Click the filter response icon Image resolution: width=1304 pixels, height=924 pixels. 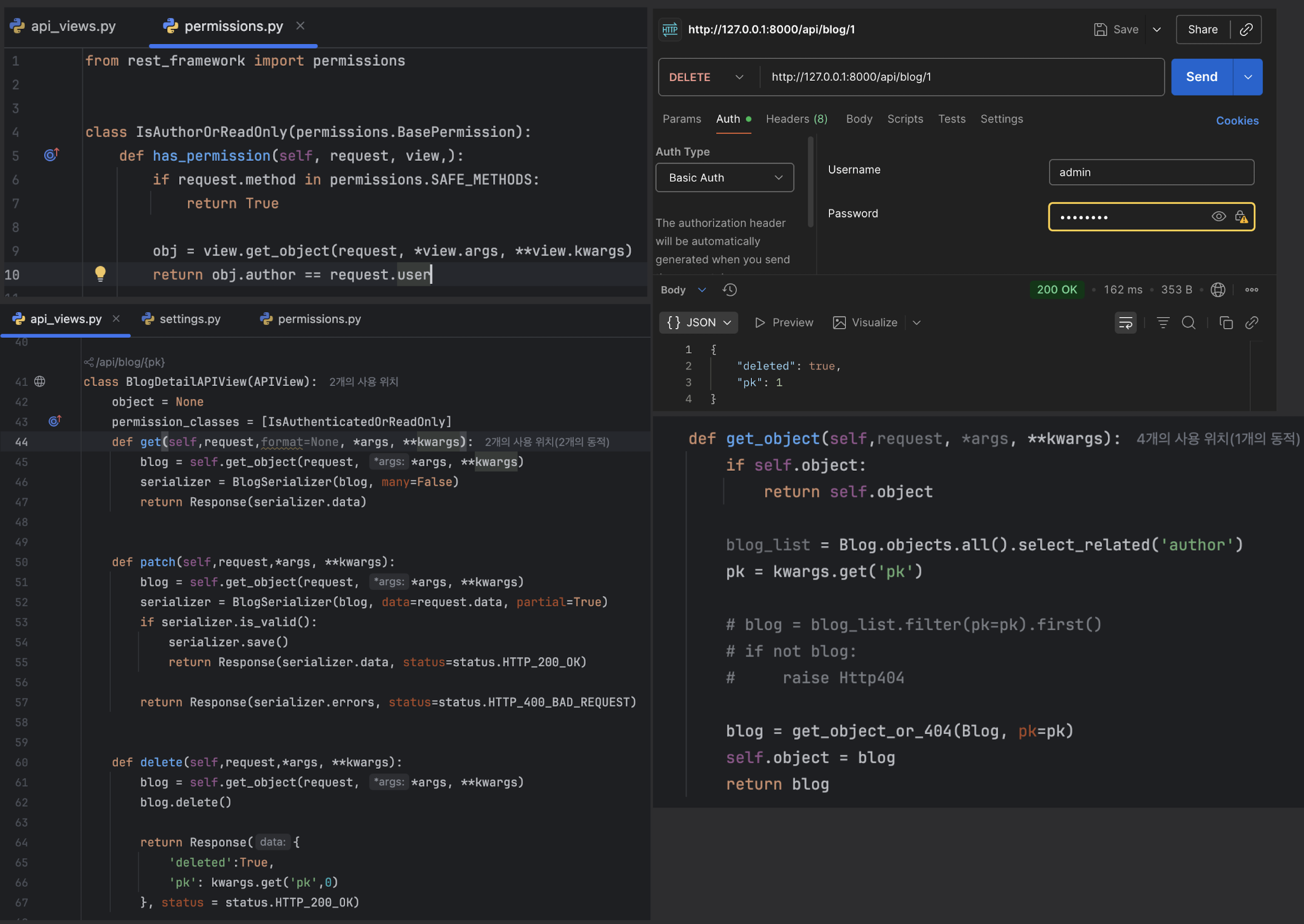click(1162, 323)
